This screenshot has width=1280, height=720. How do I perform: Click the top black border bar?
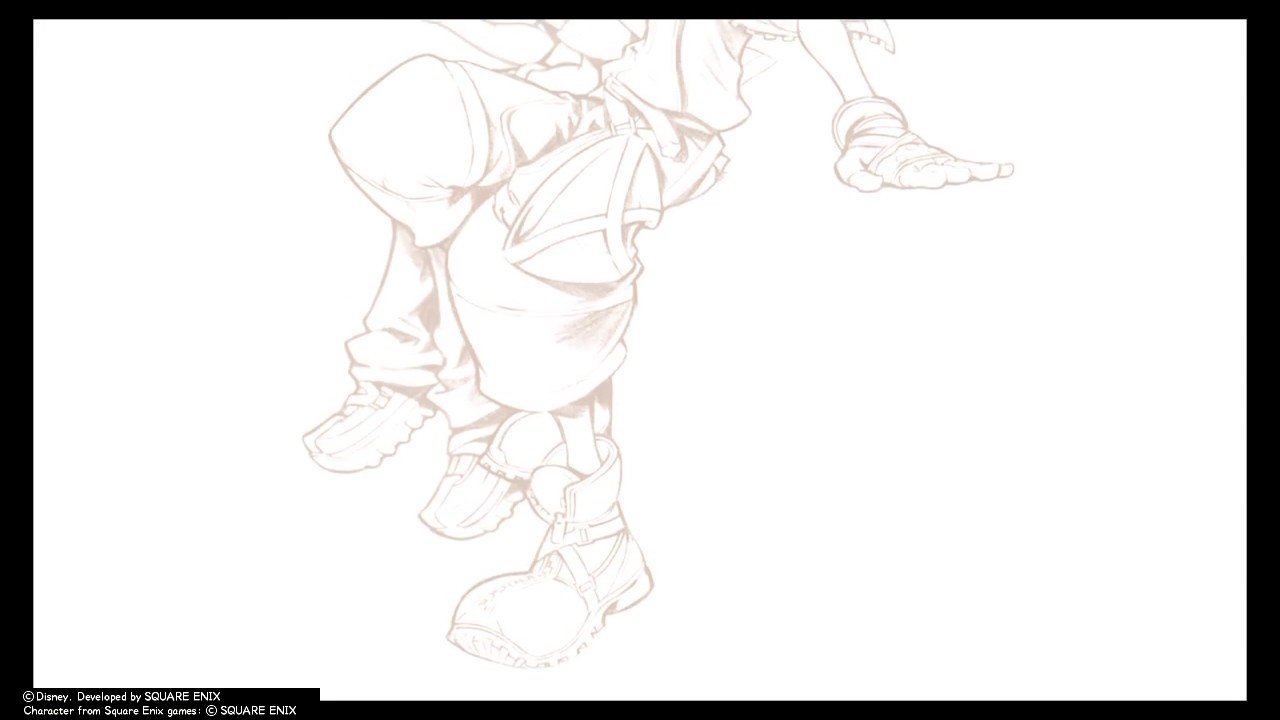tap(640, 10)
